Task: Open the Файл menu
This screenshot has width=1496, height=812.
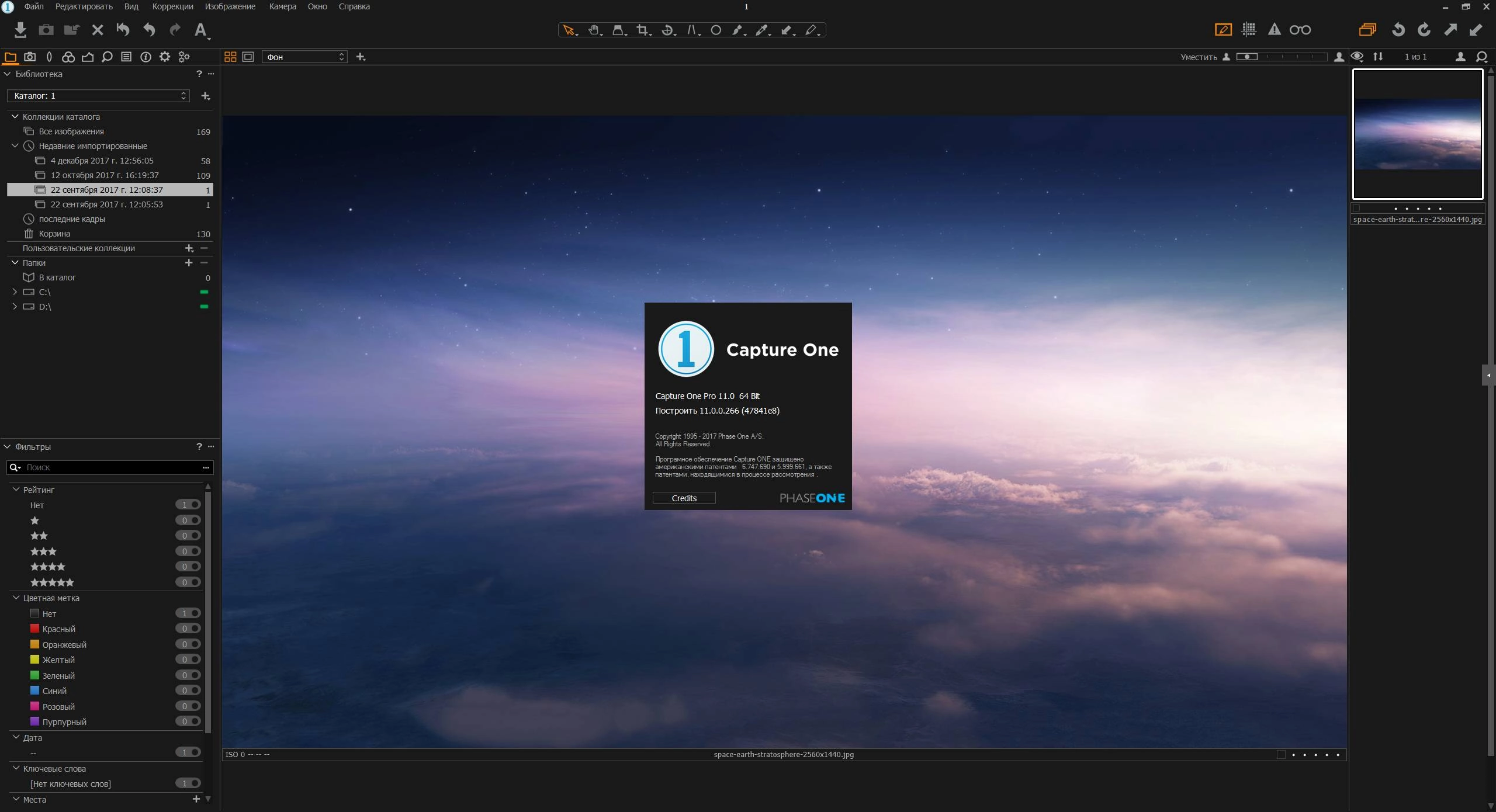Action: (34, 6)
